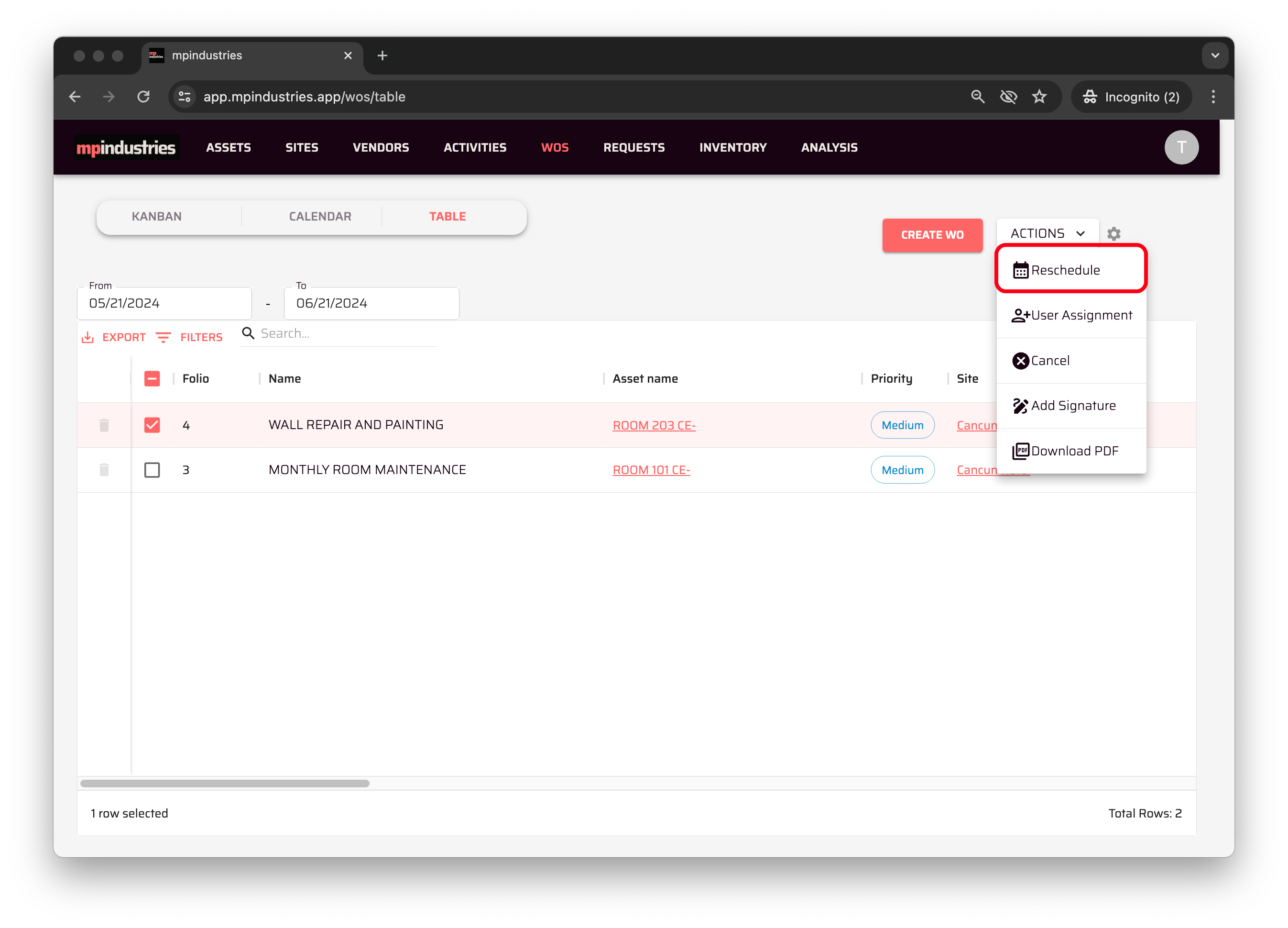Click trash icon for Monthly Room Maintenance row
The height and width of the screenshot is (928, 1288).
pos(104,470)
